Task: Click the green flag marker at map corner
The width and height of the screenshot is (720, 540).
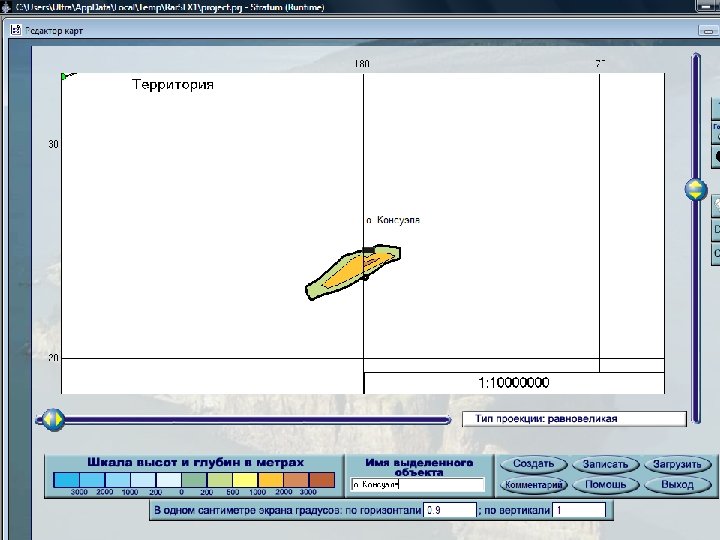Action: pyautogui.click(x=65, y=76)
